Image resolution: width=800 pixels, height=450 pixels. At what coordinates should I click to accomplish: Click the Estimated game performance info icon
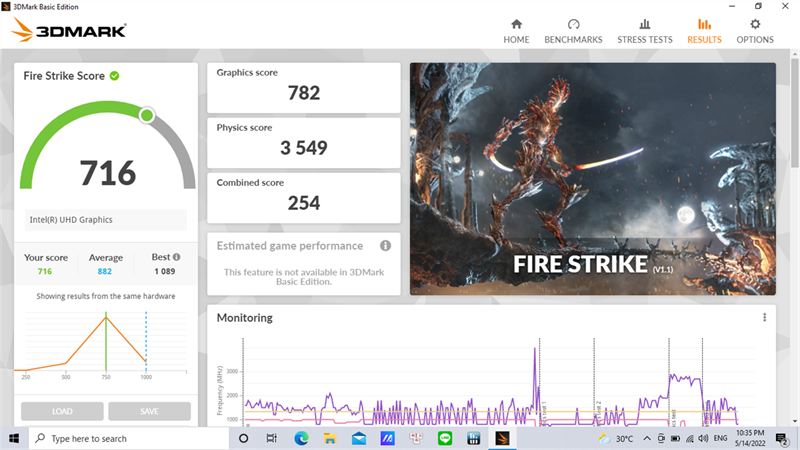click(385, 246)
